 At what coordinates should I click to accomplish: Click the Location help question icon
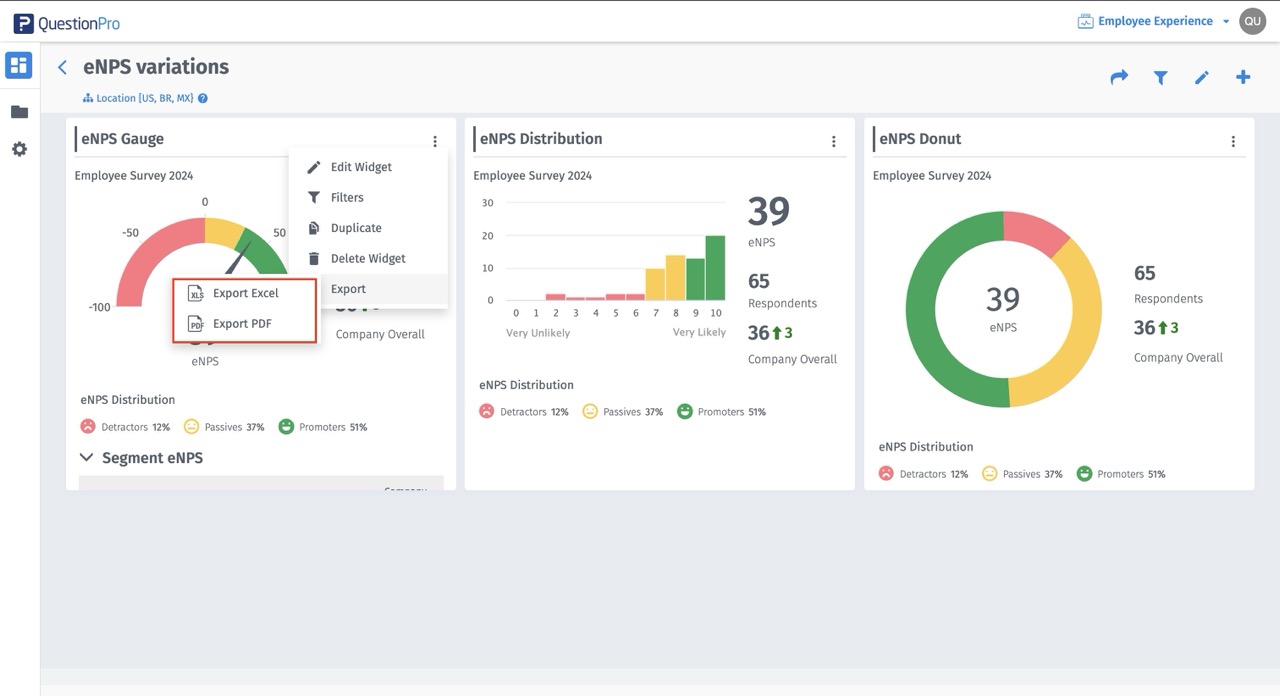203,99
